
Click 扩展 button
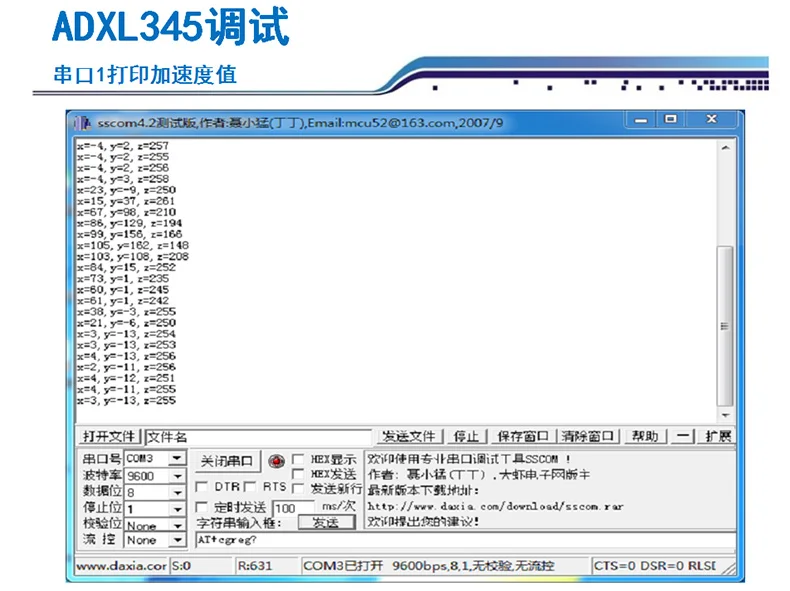coord(718,436)
